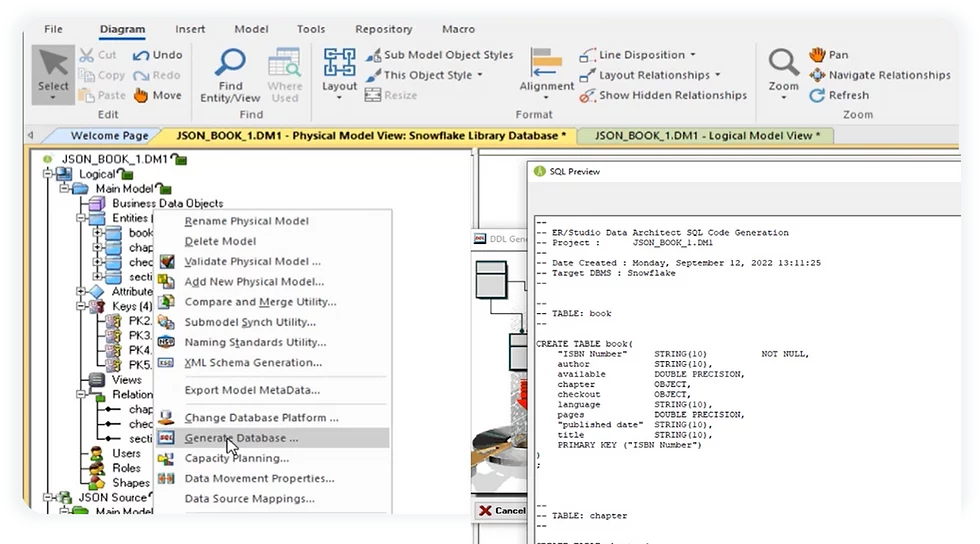This screenshot has height=544, width=980.
Task: Click Navigate Relationships icon
Action: click(817, 75)
